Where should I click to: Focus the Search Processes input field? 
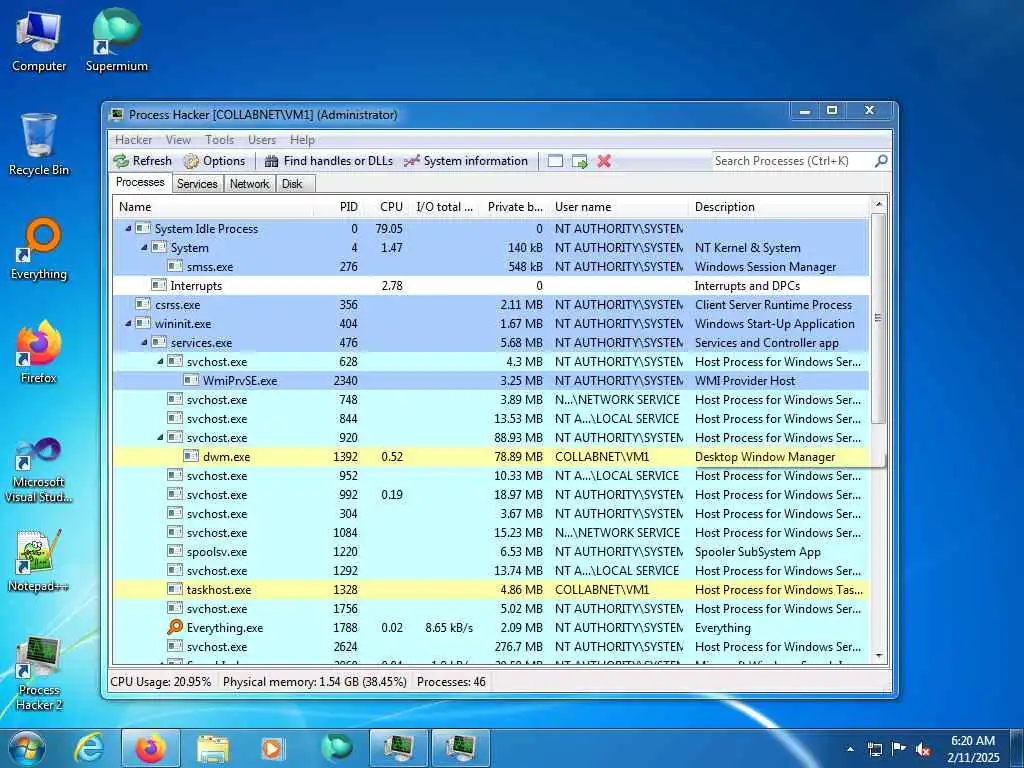pos(793,161)
